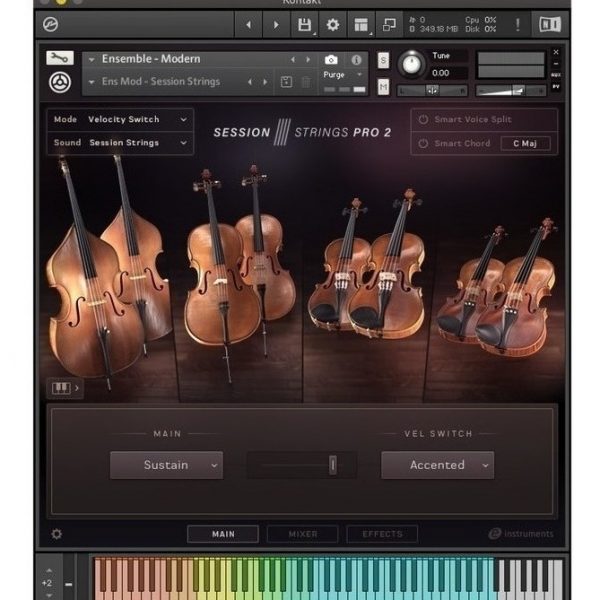Show instrument info with the i icon

pos(356,60)
